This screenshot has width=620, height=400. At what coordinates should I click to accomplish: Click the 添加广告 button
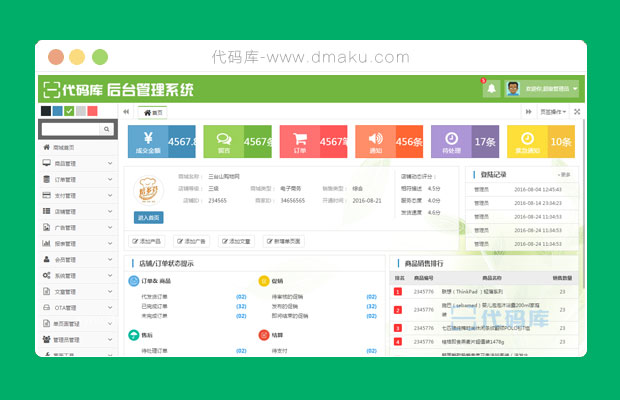point(191,241)
